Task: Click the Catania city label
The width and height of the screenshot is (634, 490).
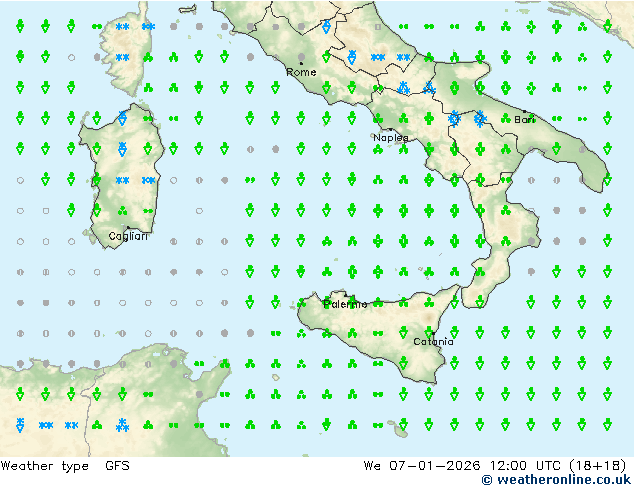Action: [x=433, y=342]
